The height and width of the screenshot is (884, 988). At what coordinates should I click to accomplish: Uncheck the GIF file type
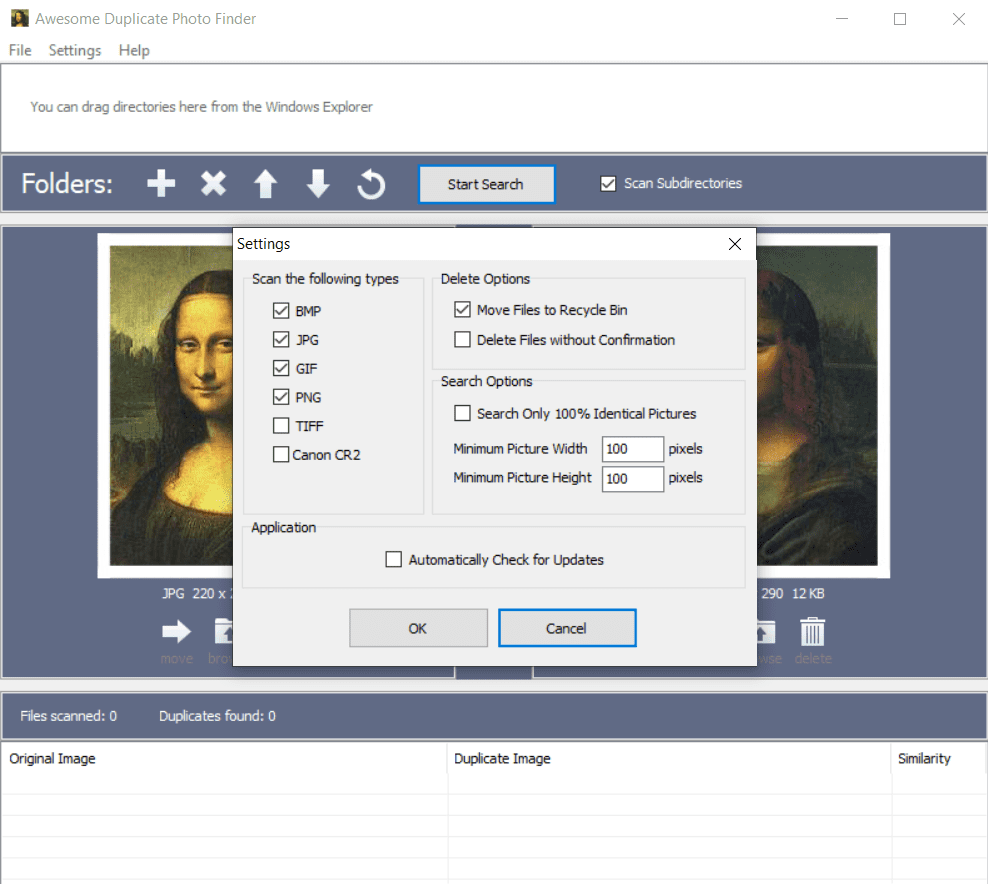point(281,368)
